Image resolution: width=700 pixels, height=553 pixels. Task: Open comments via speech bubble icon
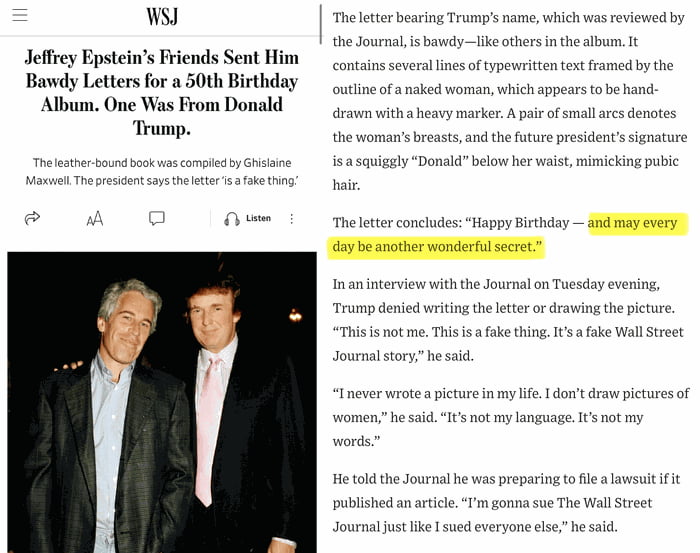tap(157, 218)
